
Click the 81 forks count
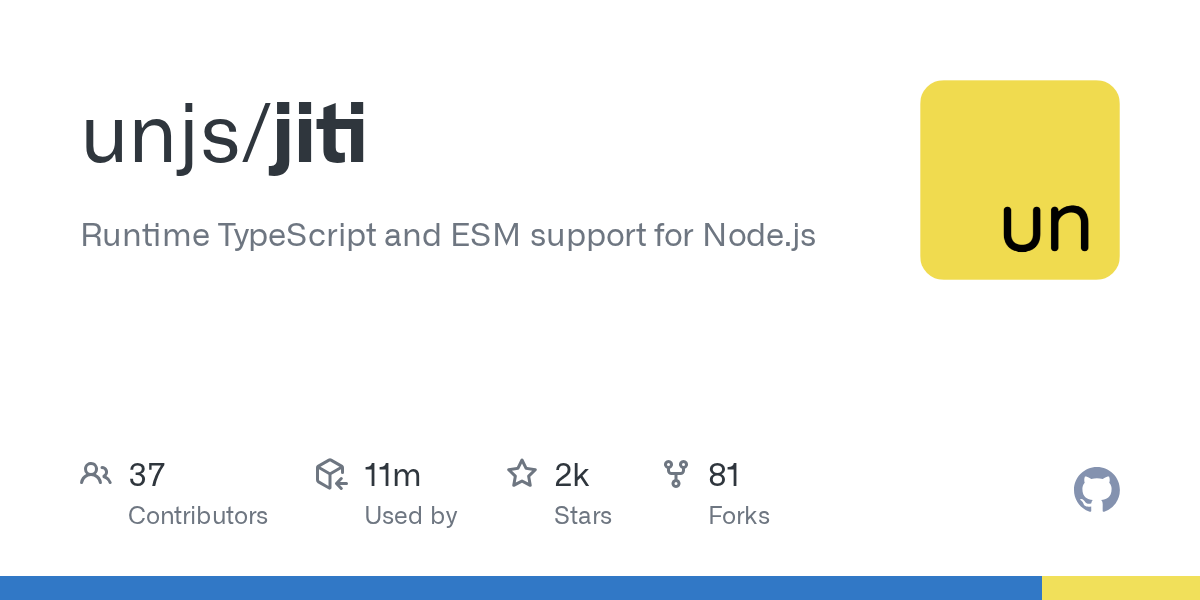click(x=724, y=475)
